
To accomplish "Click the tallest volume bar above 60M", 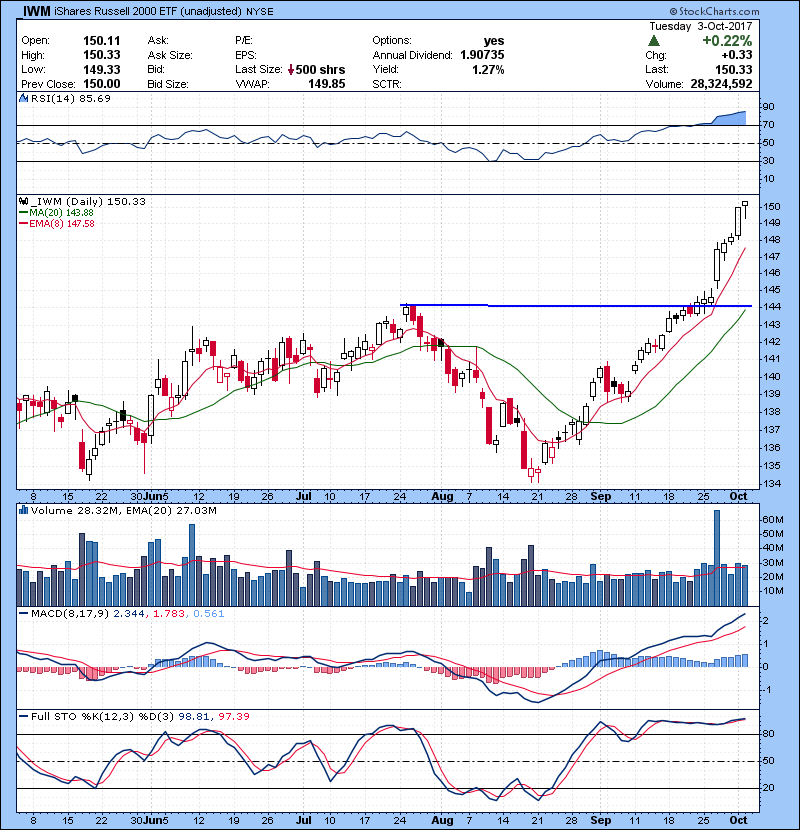I will 717,558.
